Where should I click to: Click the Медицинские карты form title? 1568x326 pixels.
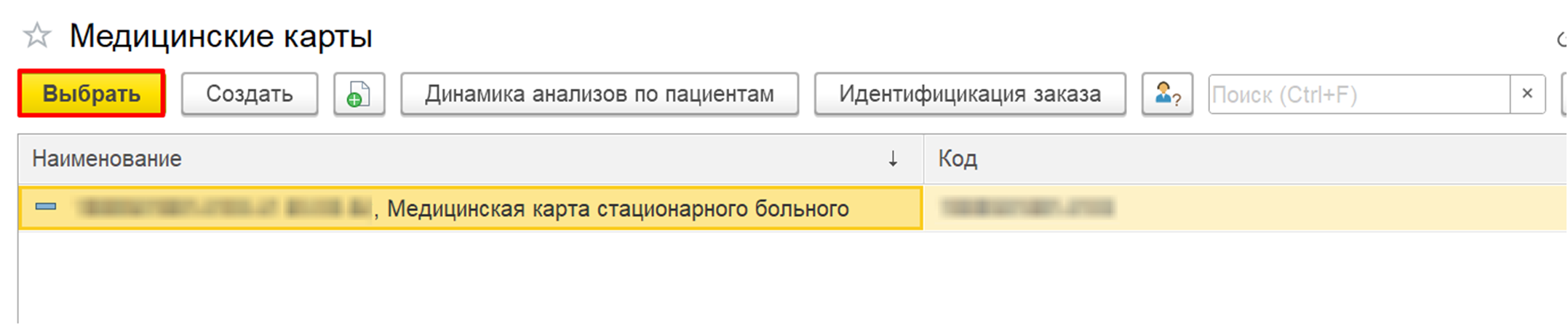(x=221, y=36)
